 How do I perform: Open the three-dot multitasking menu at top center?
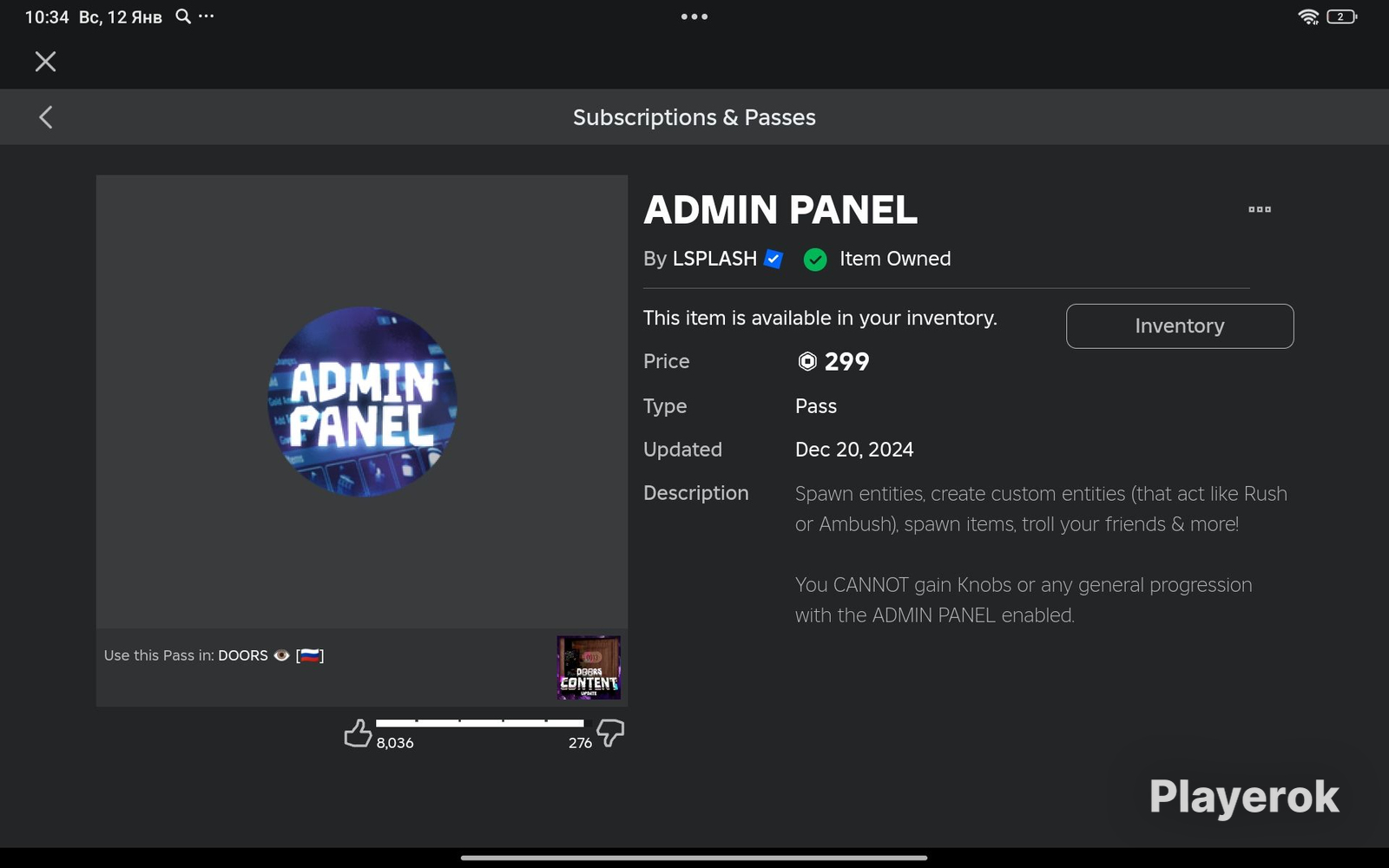coord(694,16)
